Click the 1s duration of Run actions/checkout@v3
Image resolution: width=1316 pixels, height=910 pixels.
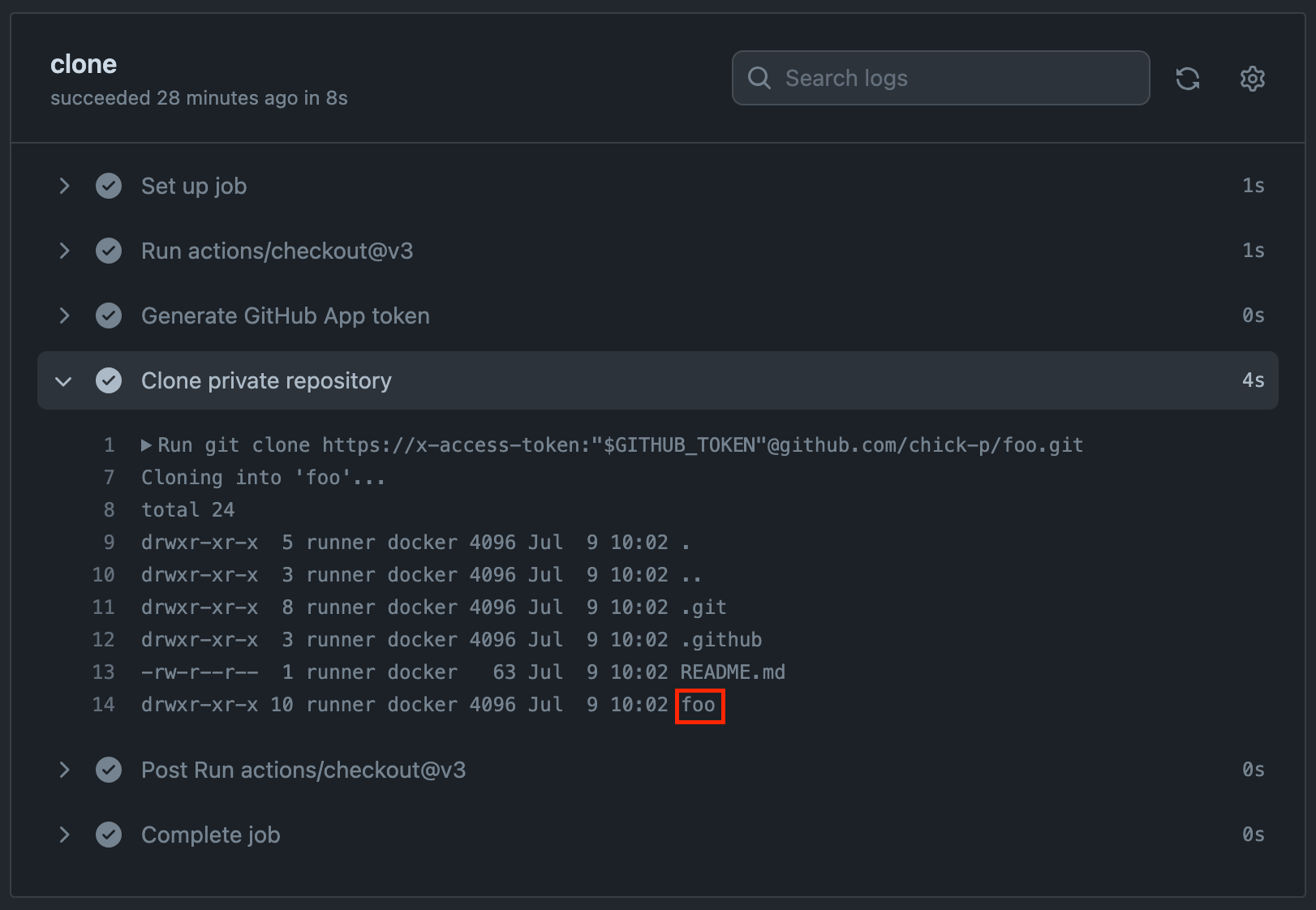(x=1254, y=251)
